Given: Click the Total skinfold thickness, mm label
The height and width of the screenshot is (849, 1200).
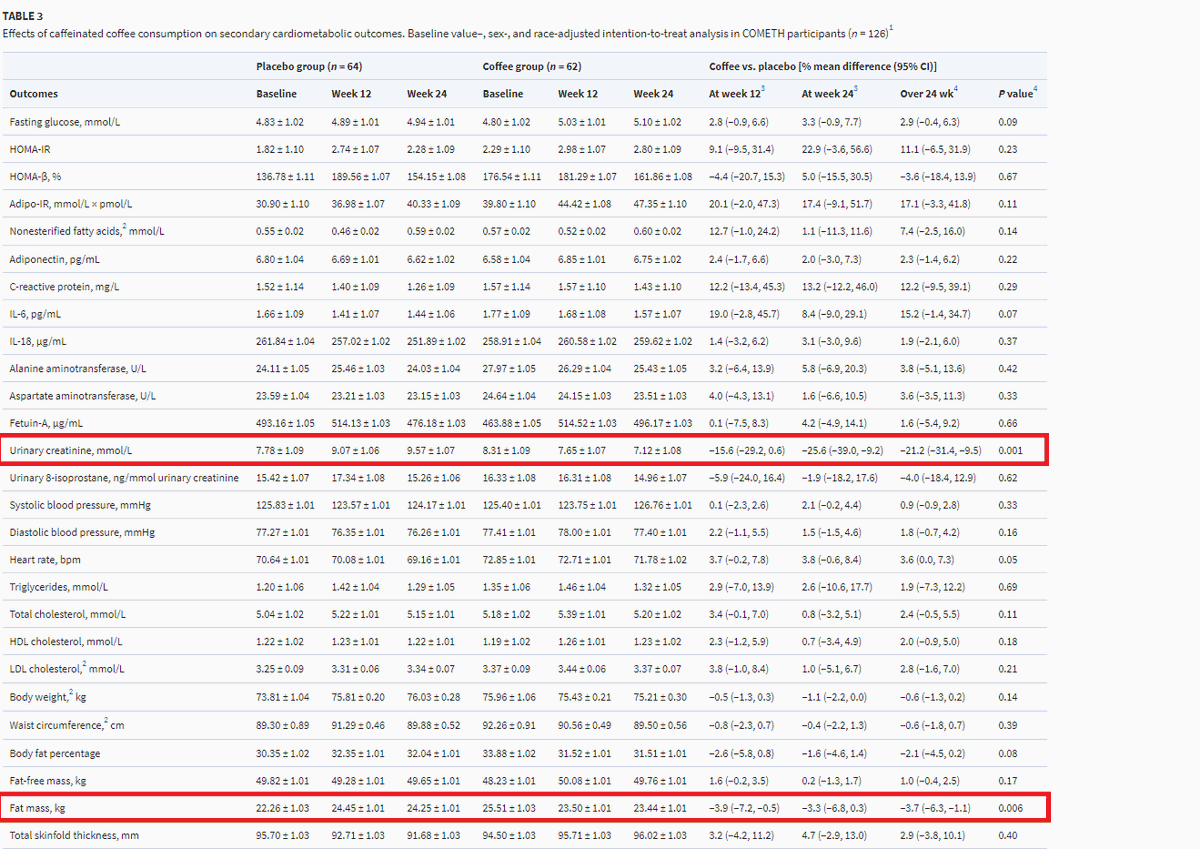Looking at the screenshot, I should pos(74,835).
